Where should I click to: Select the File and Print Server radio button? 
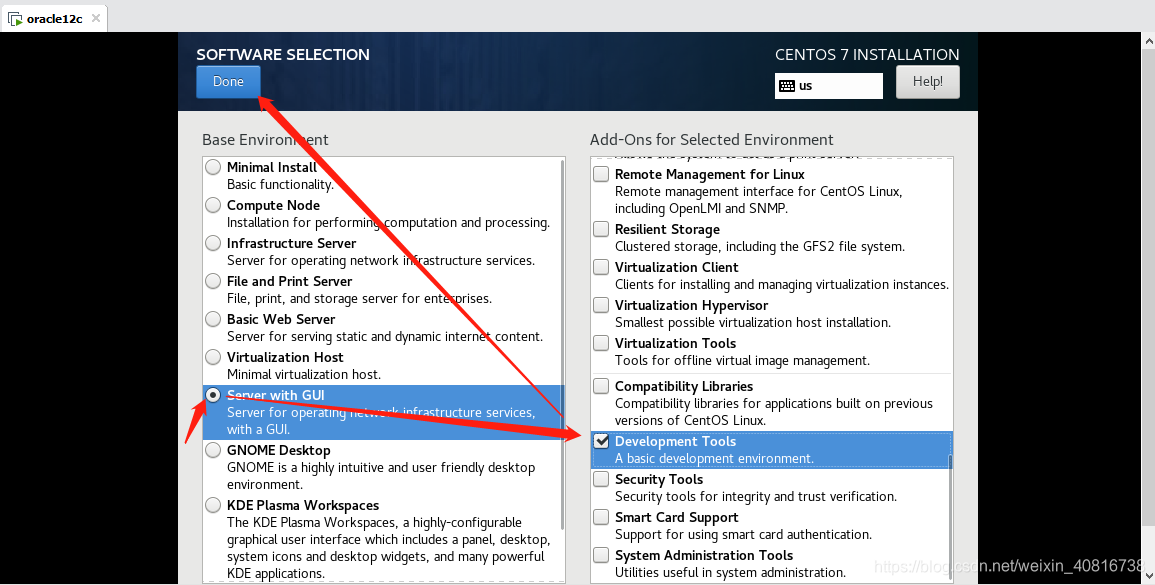(x=213, y=281)
